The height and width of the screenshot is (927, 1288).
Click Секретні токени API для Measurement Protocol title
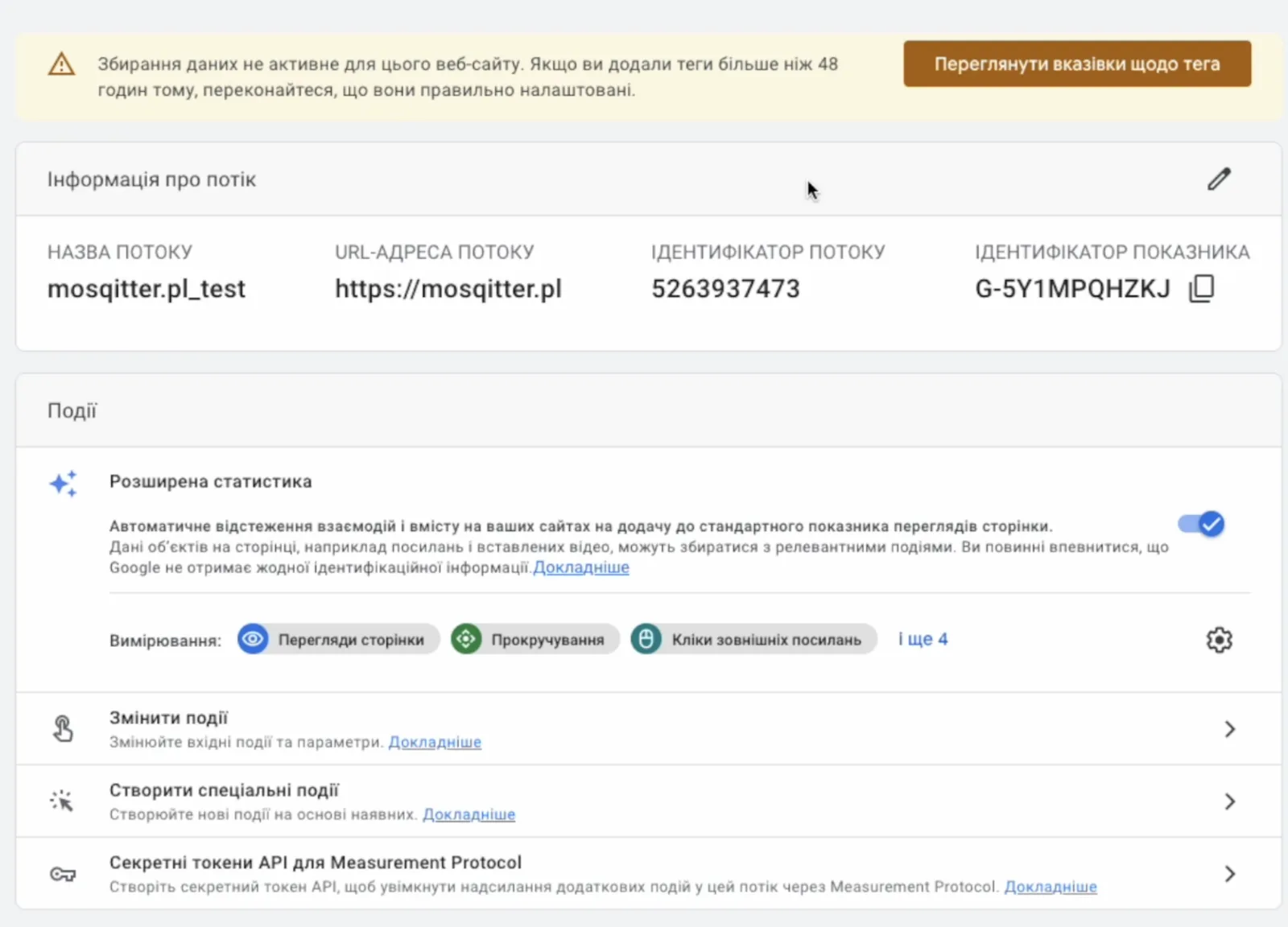[316, 863]
